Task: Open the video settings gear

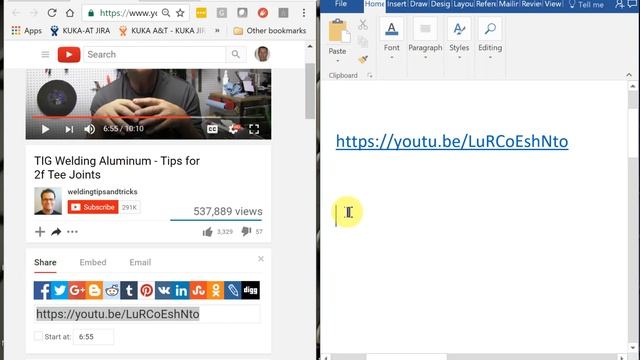Action: pyautogui.click(x=234, y=129)
